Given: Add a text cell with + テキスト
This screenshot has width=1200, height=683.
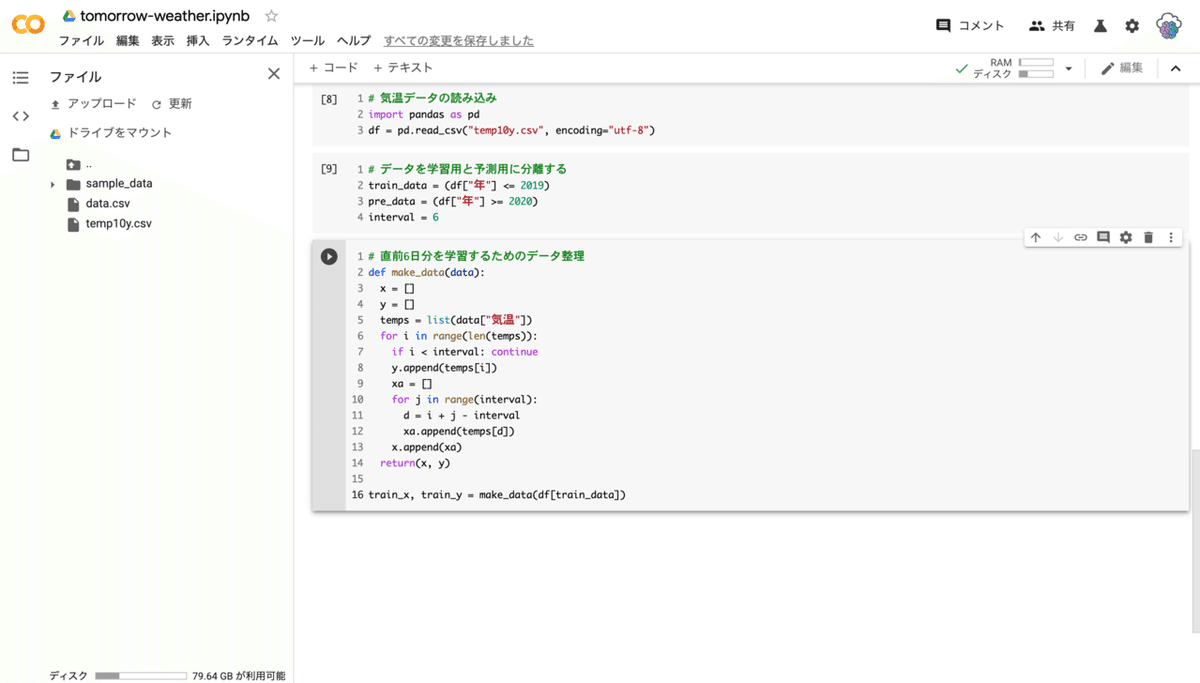Looking at the screenshot, I should pyautogui.click(x=403, y=68).
